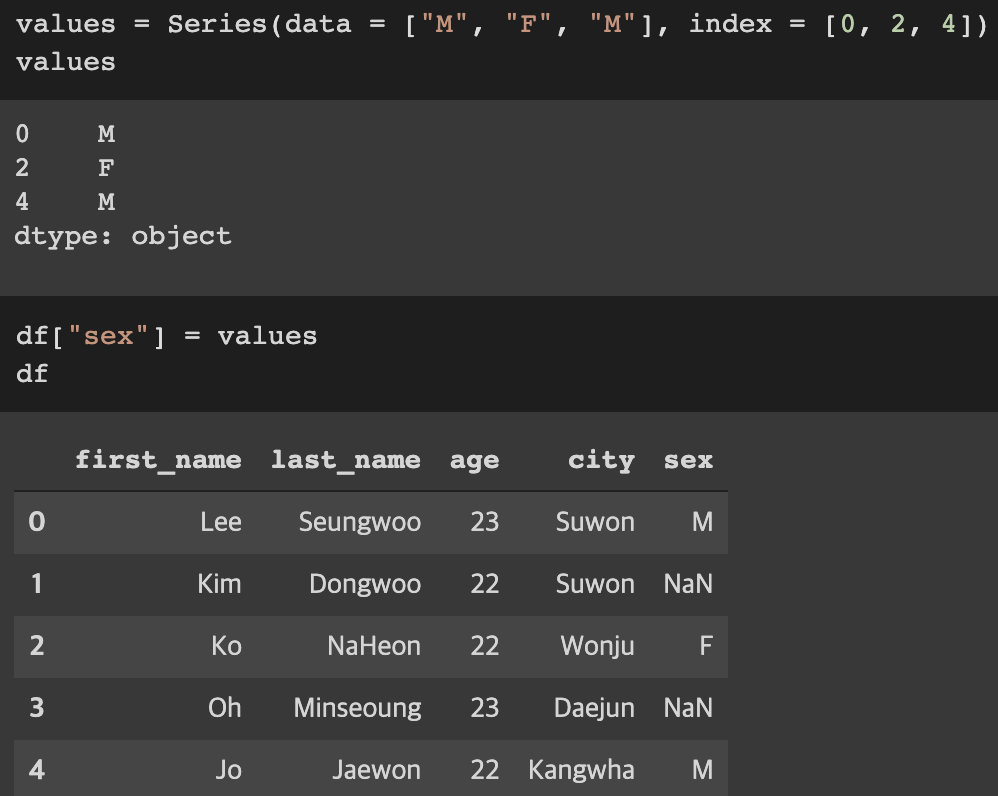998x796 pixels.
Task: Click age 23 in the Oh row
Action: [x=485, y=708]
